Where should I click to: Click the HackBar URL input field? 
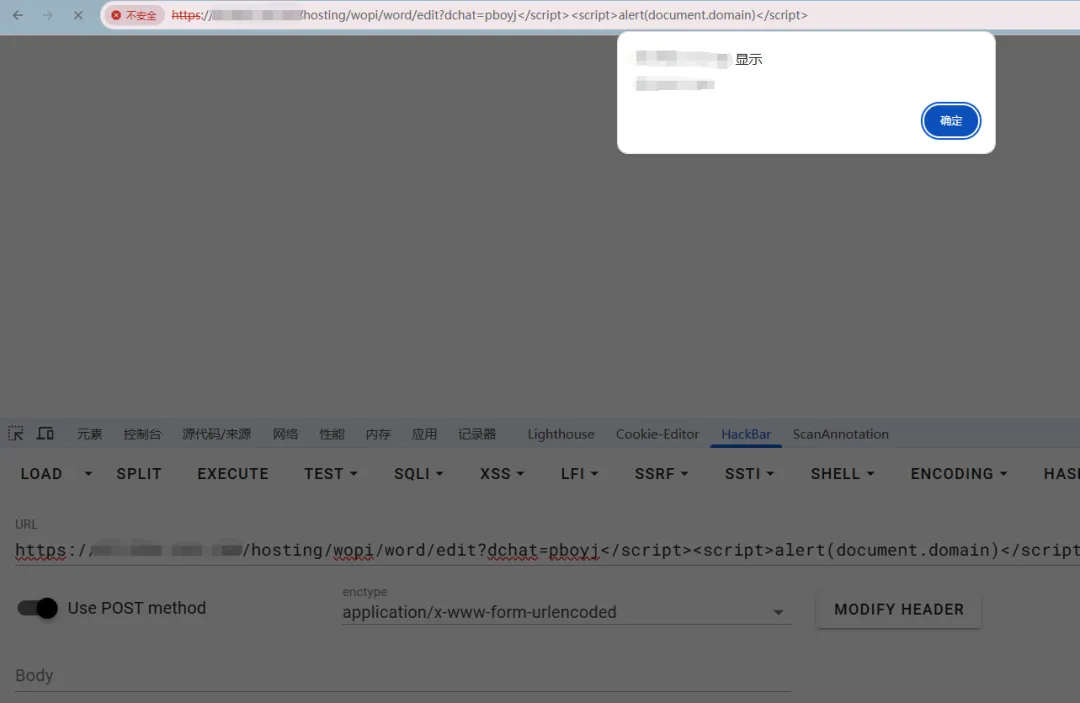[548, 550]
